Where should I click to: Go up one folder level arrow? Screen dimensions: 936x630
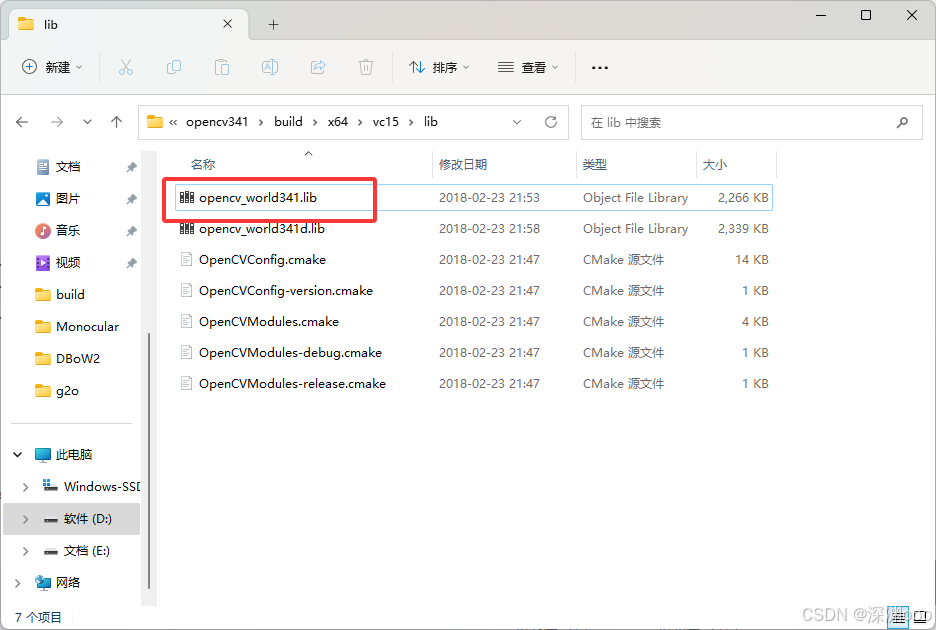(116, 122)
